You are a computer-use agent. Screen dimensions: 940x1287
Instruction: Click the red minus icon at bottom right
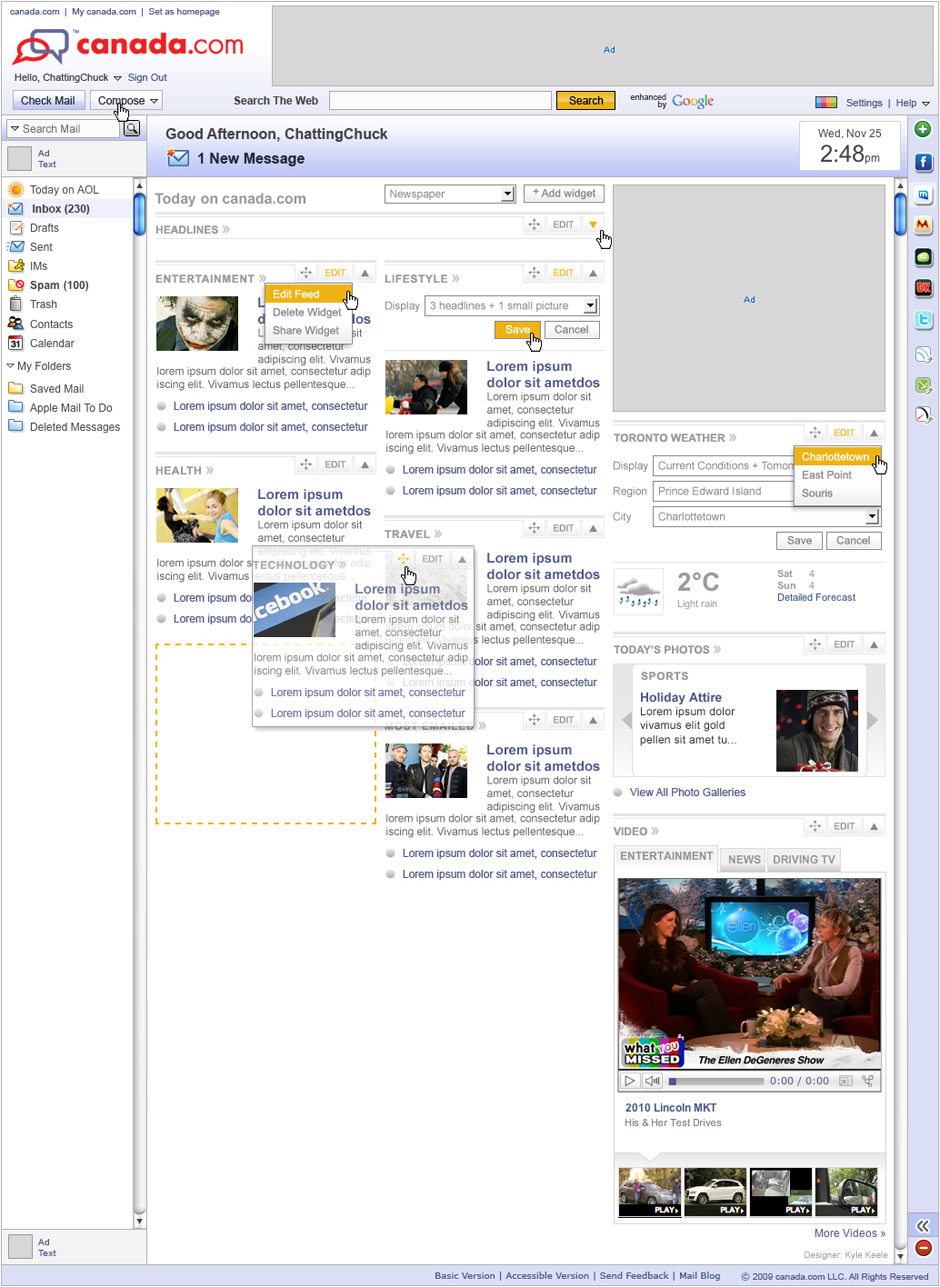coord(923,1247)
